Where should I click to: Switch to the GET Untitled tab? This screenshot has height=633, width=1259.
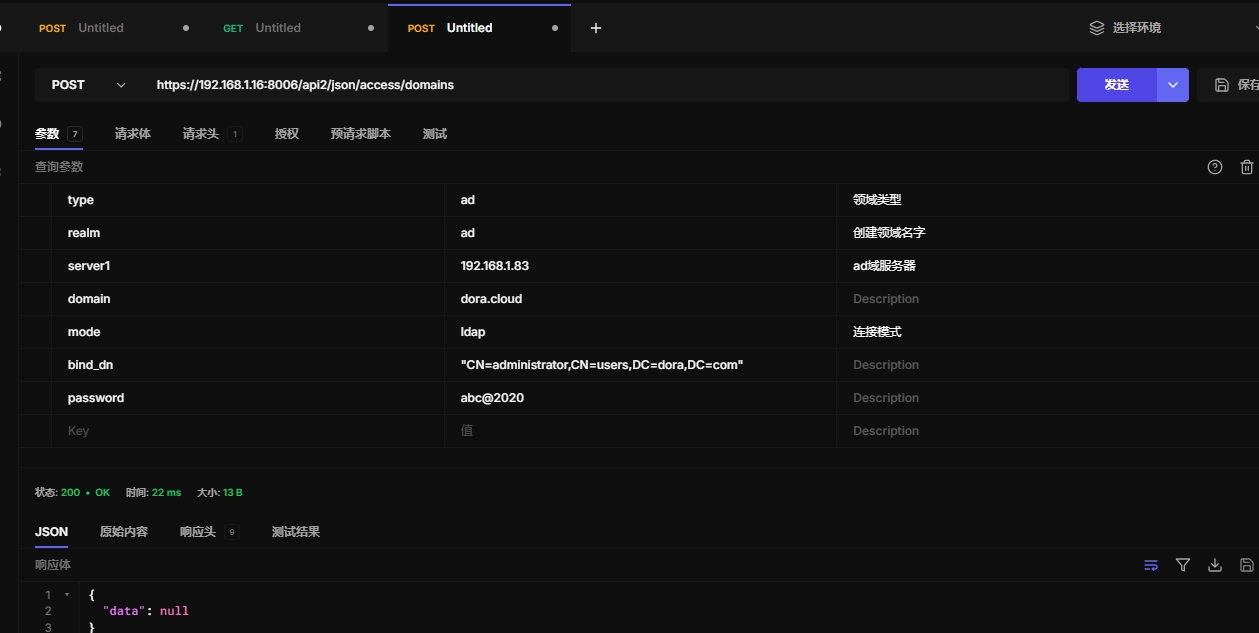pyautogui.click(x=277, y=28)
